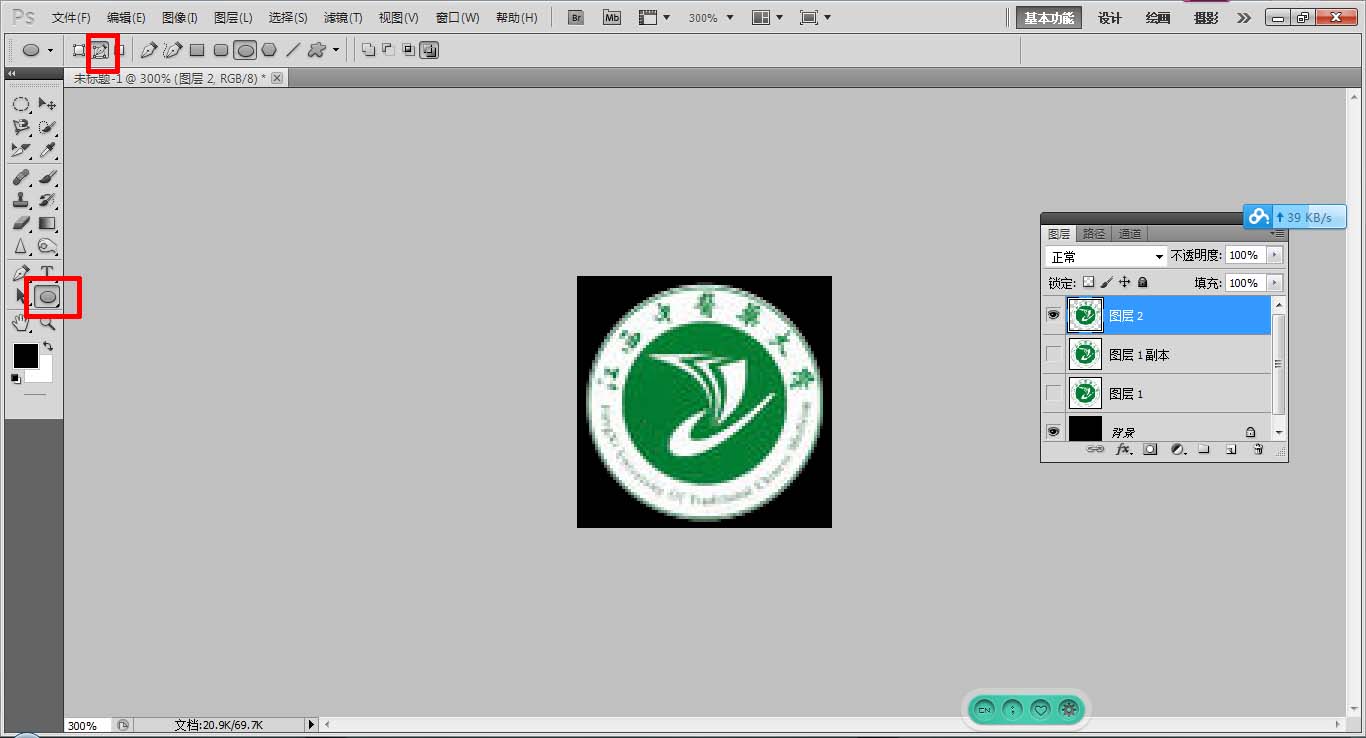The image size is (1366, 738).
Task: Choose the Healing Brush tool
Action: (x=21, y=178)
